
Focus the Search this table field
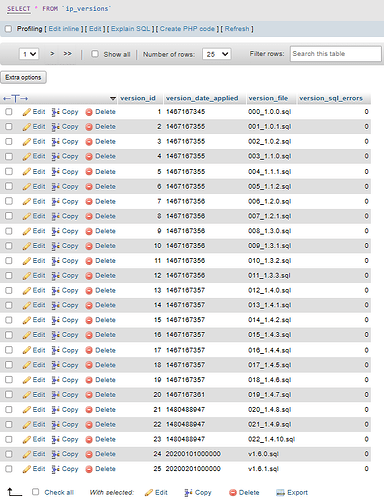click(335, 54)
